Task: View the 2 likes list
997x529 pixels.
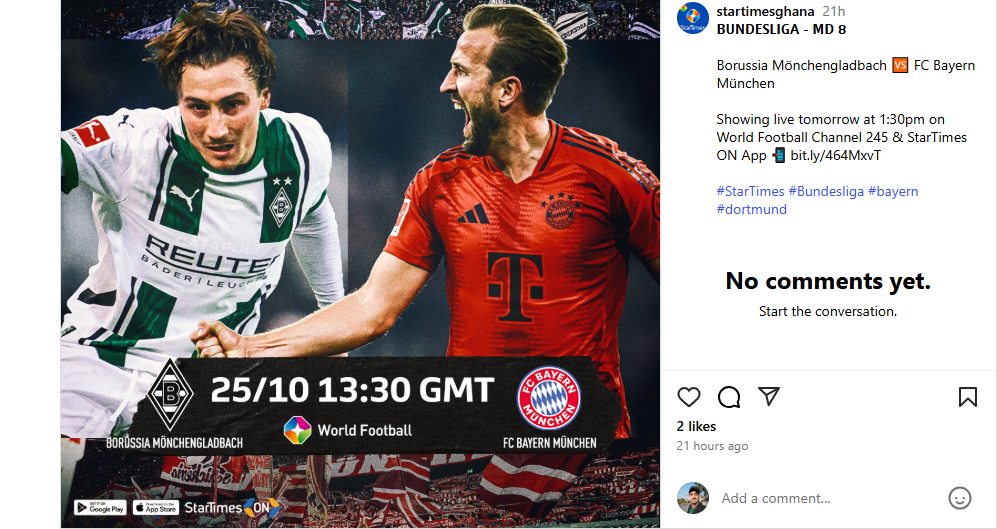Action: click(x=696, y=427)
